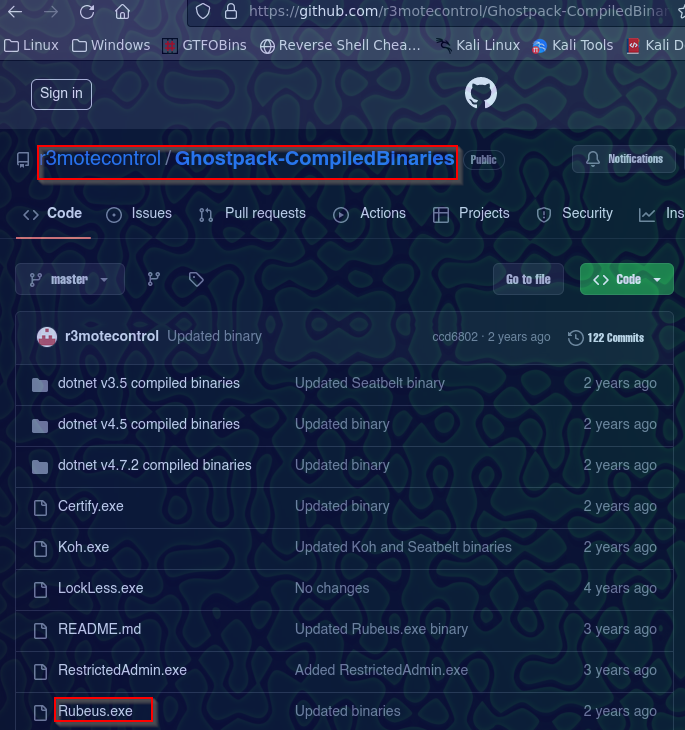Open the Notifications button

pyautogui.click(x=624, y=159)
